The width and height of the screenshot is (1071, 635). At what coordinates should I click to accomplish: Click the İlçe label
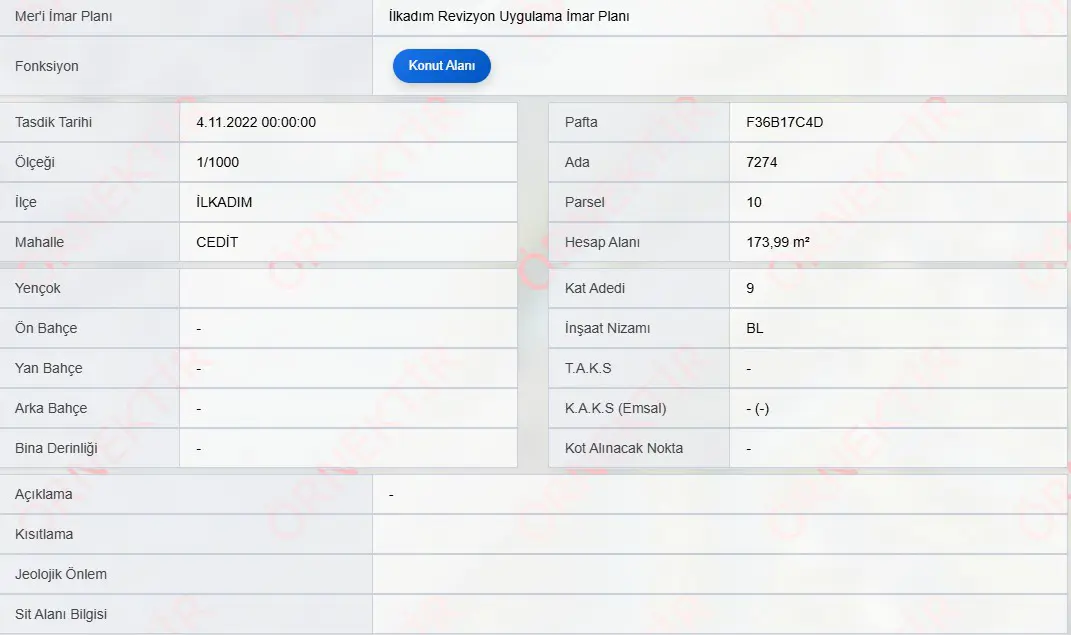[26, 202]
